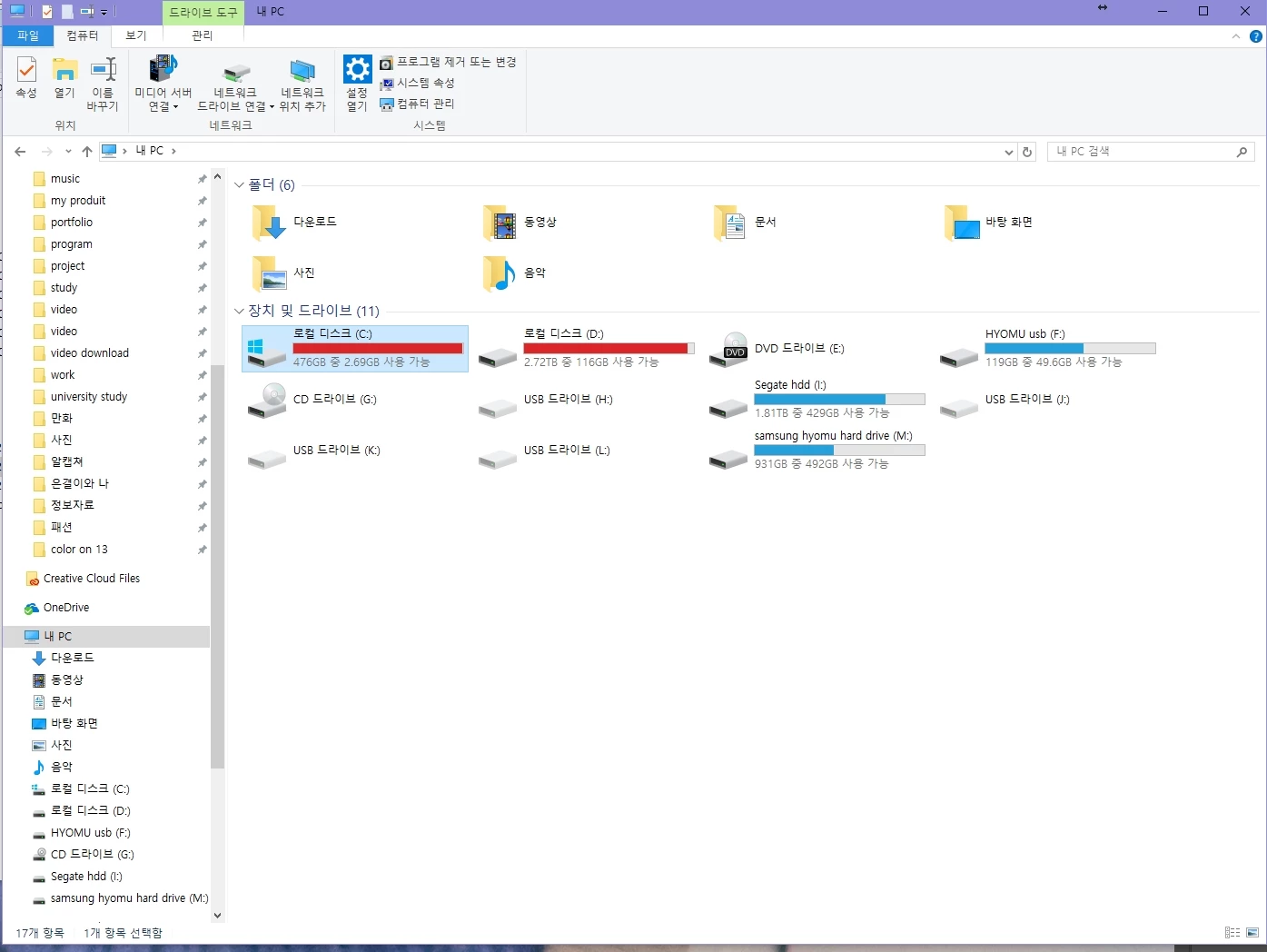The height and width of the screenshot is (952, 1267).
Task: Click the 컴퓨터 관리 button
Action: [417, 104]
